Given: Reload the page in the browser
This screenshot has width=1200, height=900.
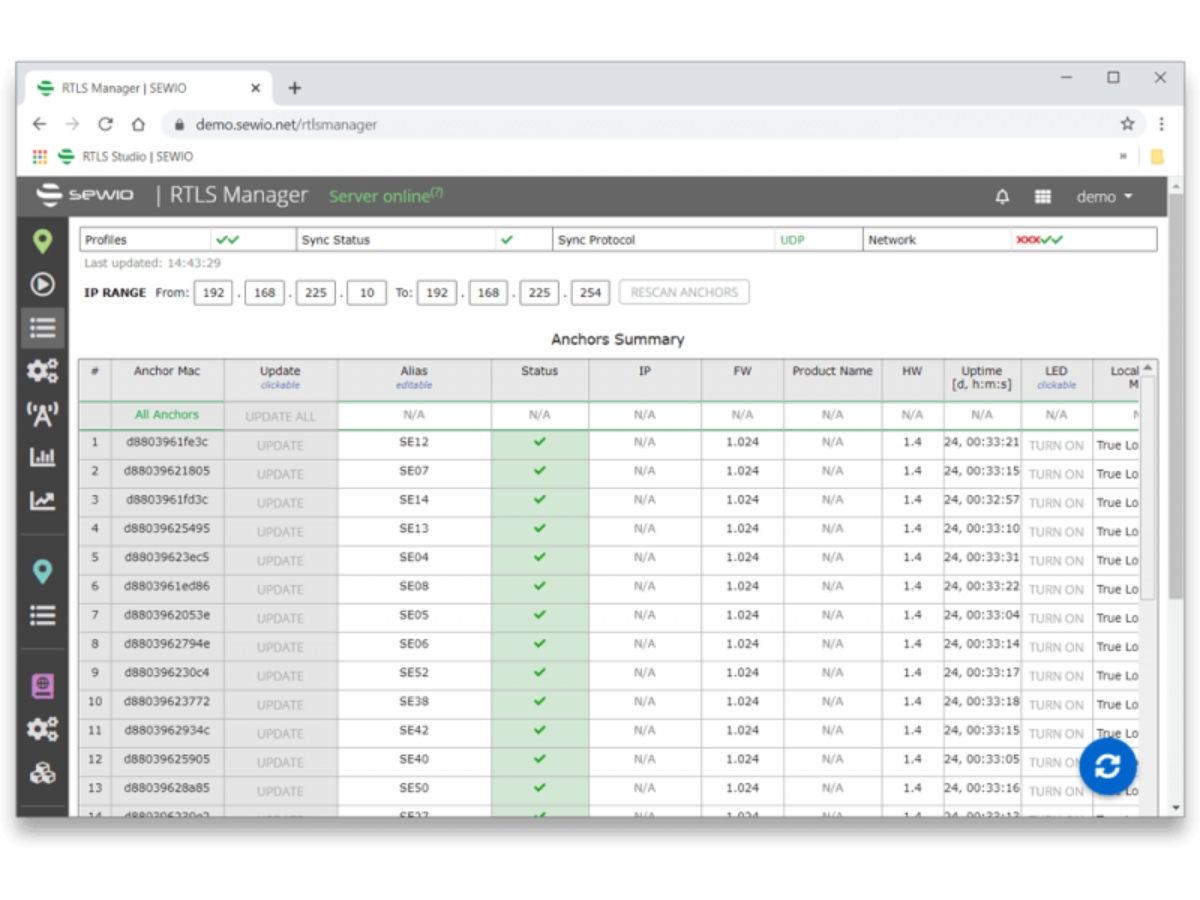Looking at the screenshot, I should click(x=105, y=125).
